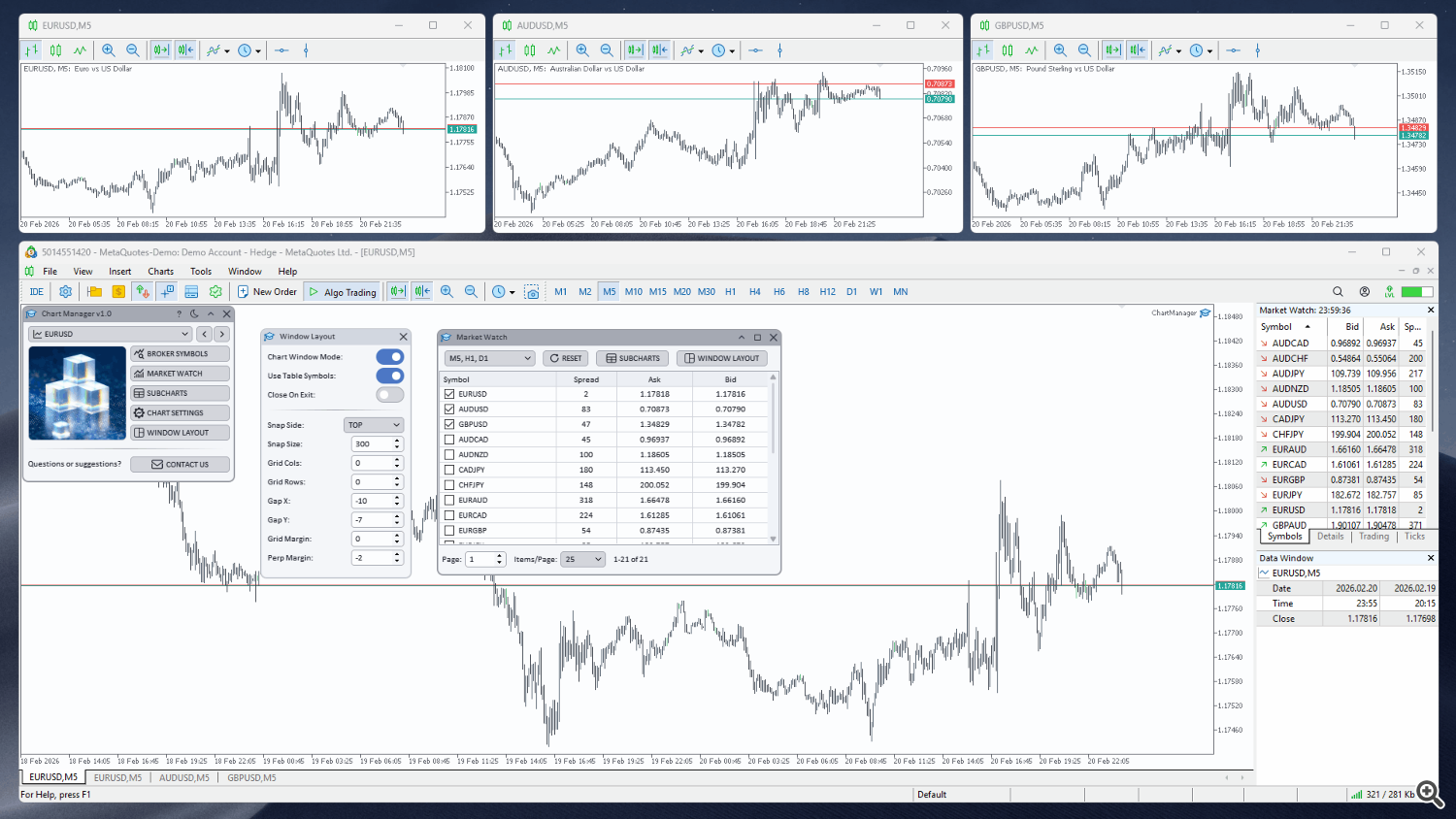Select the M15 timeframe button
The width and height of the screenshot is (1456, 819).
point(658,291)
